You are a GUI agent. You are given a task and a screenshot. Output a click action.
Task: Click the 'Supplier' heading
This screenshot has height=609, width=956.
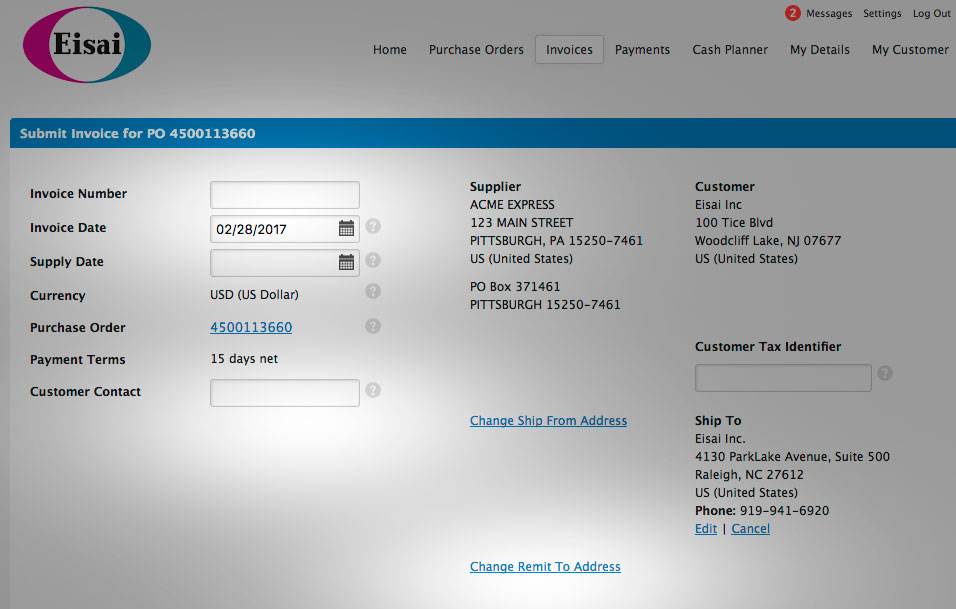(x=495, y=187)
